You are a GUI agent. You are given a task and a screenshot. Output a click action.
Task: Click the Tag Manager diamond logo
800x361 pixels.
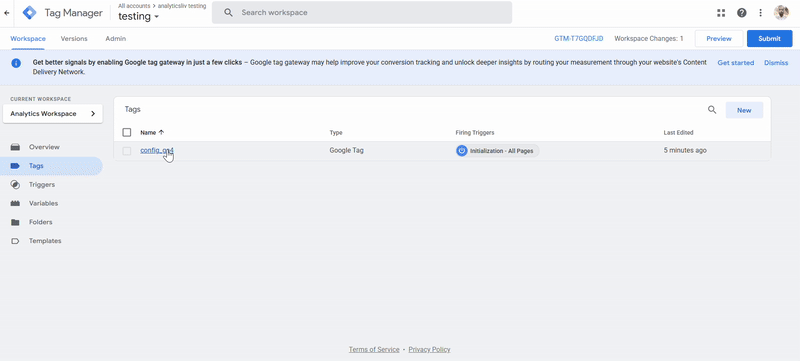coord(30,13)
